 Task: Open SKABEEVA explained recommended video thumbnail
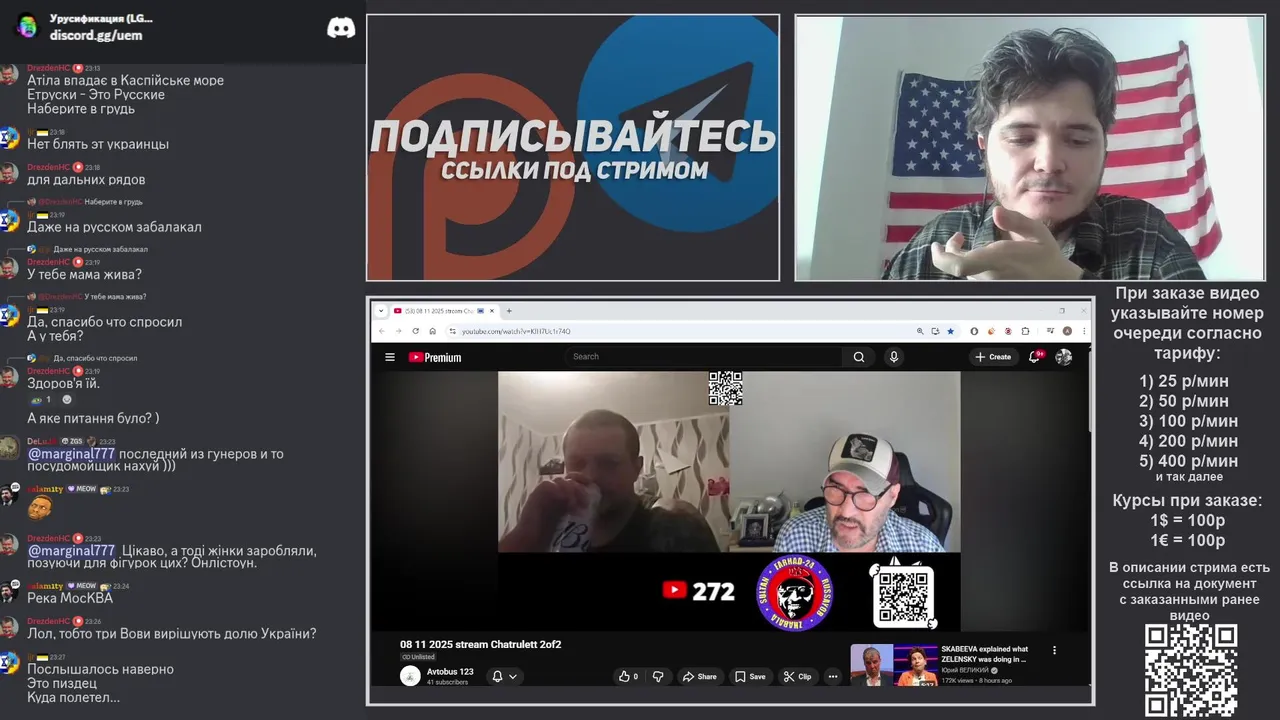(894, 666)
